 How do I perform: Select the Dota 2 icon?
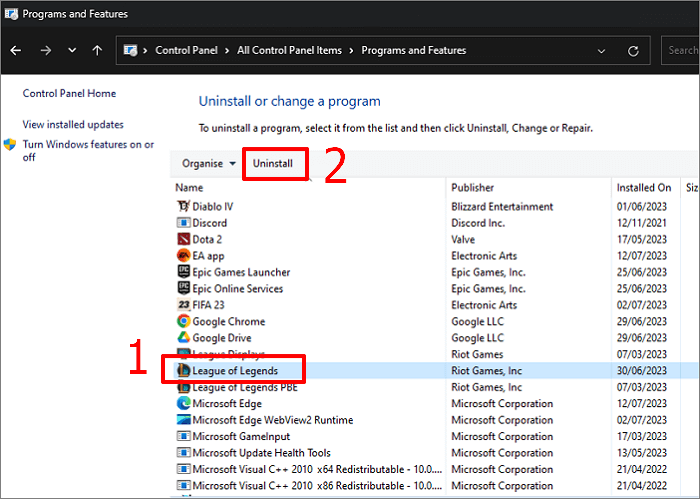click(183, 239)
